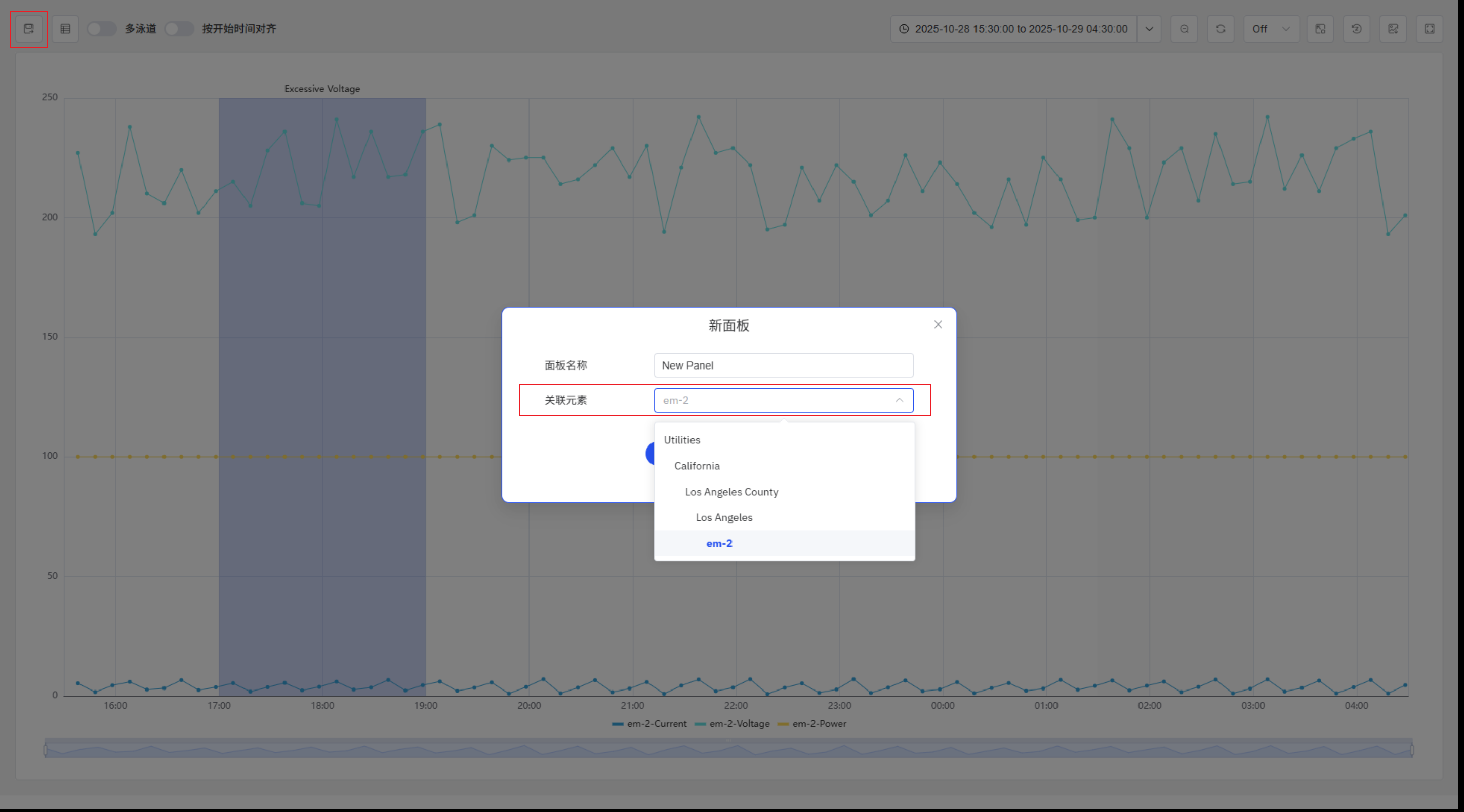Open the time range dropdown arrow
1464x812 pixels.
[x=1149, y=29]
